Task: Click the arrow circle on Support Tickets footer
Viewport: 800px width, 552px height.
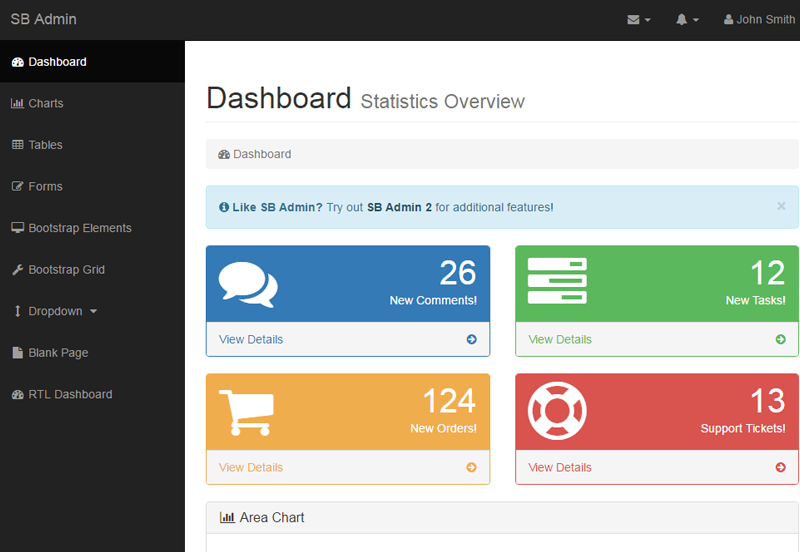Action: 781,467
